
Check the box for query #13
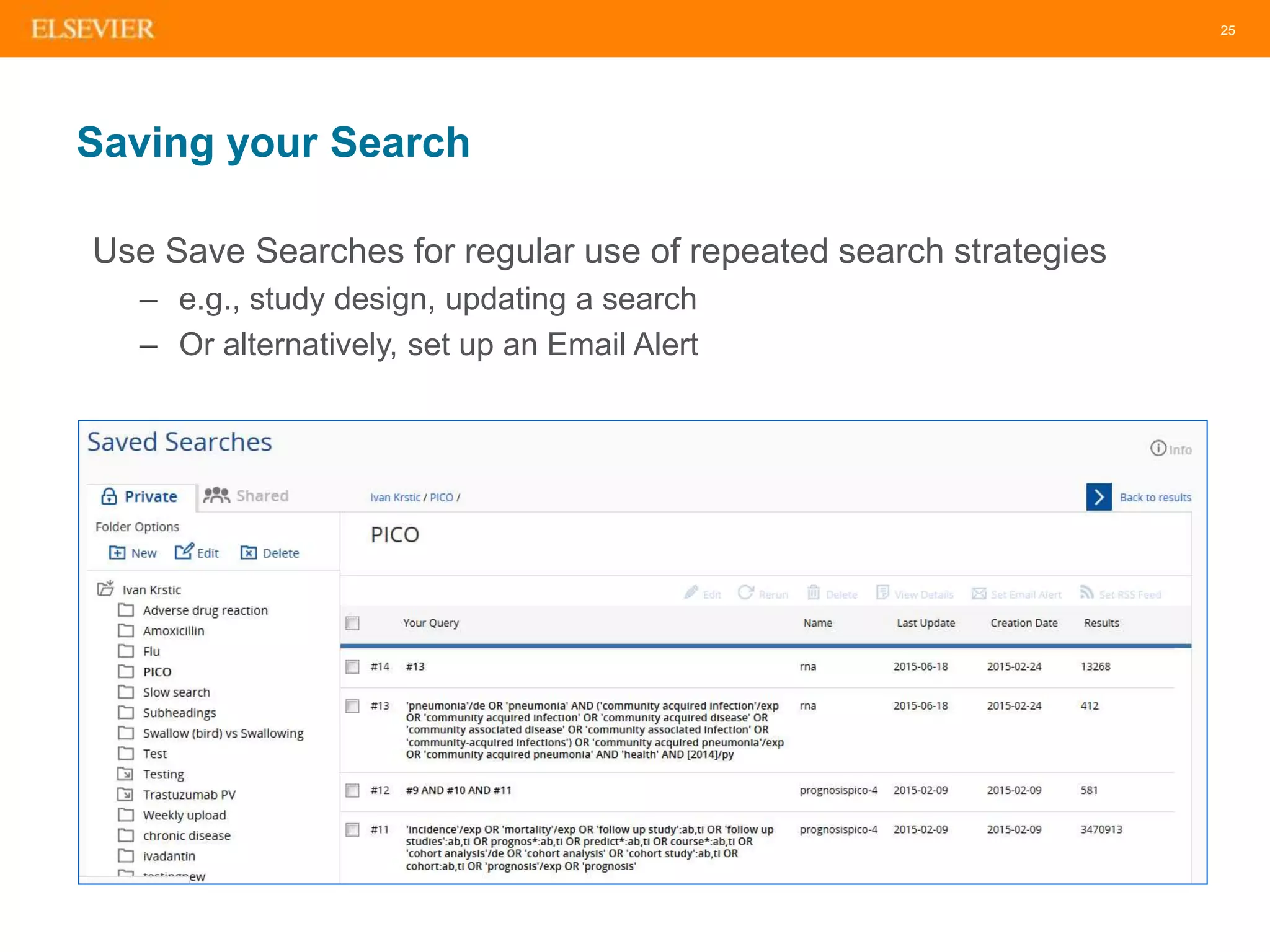pos(353,706)
